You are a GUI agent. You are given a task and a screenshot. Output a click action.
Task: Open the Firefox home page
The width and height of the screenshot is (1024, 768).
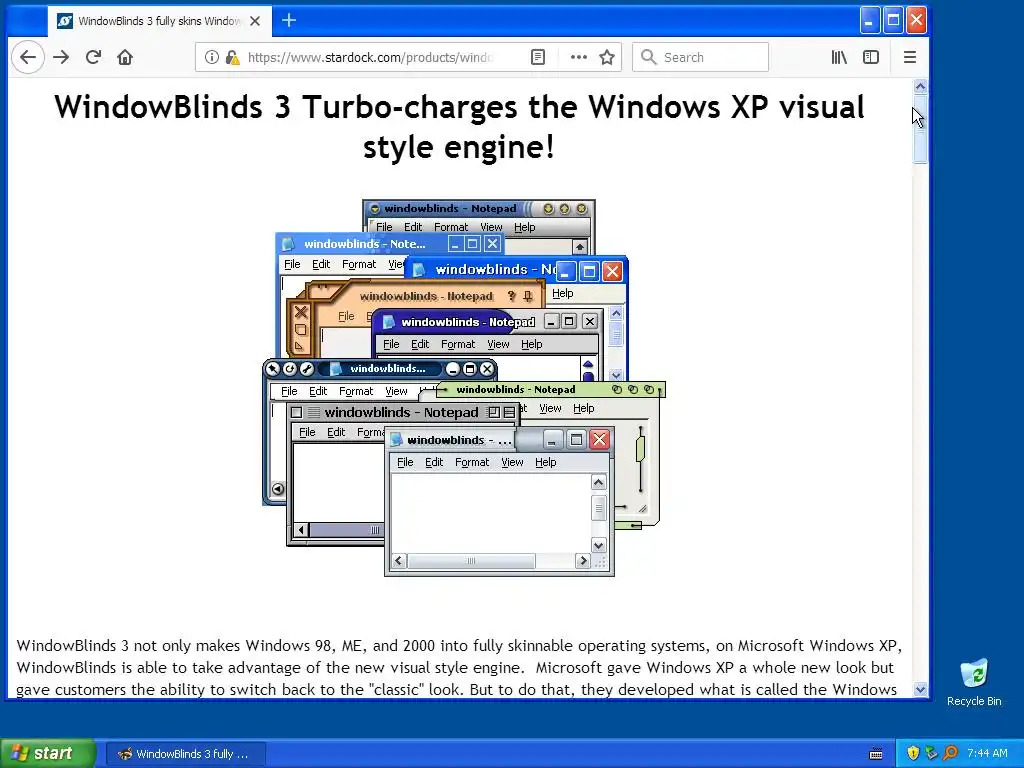coord(125,57)
